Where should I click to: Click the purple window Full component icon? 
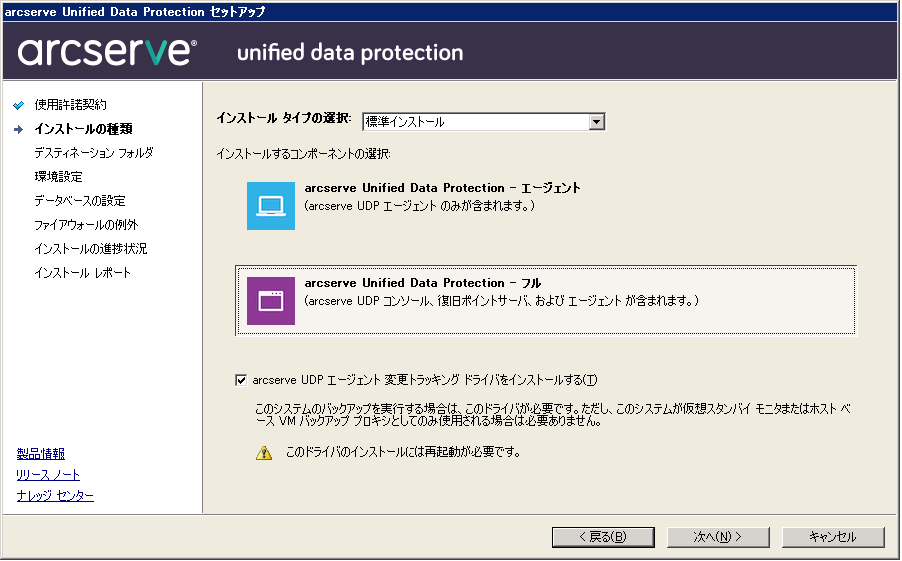(x=271, y=301)
